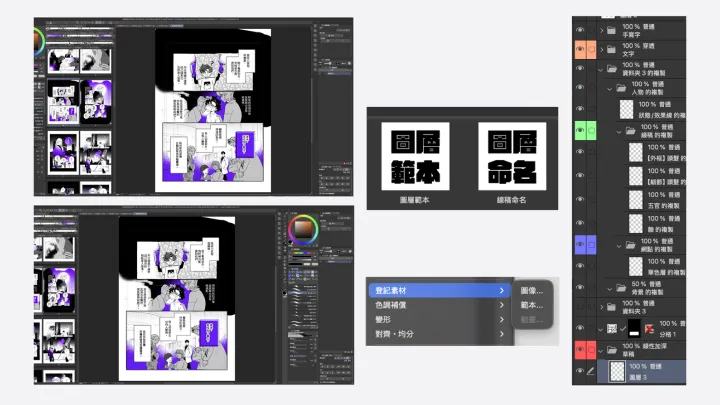720x405 pixels.
Task: Select the 圖層 3 layer thumbnail
Action: (617, 371)
